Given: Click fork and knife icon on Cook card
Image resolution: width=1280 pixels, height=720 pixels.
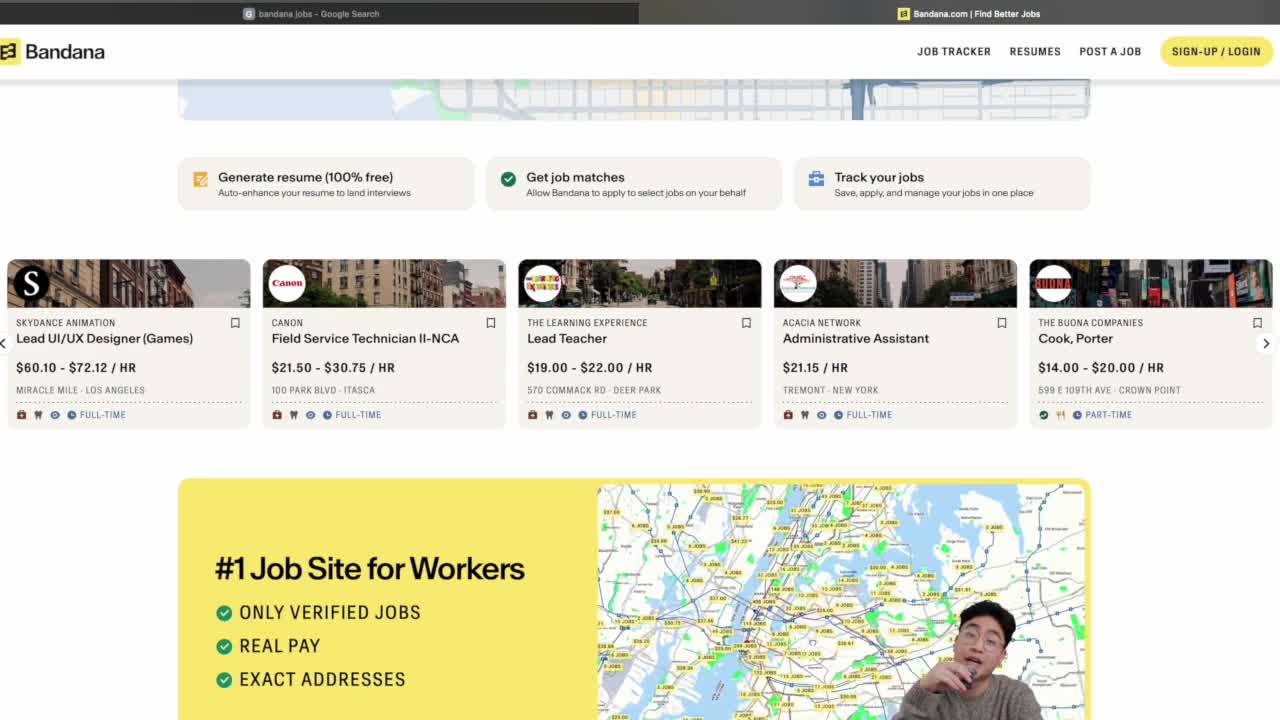Looking at the screenshot, I should (1060, 415).
